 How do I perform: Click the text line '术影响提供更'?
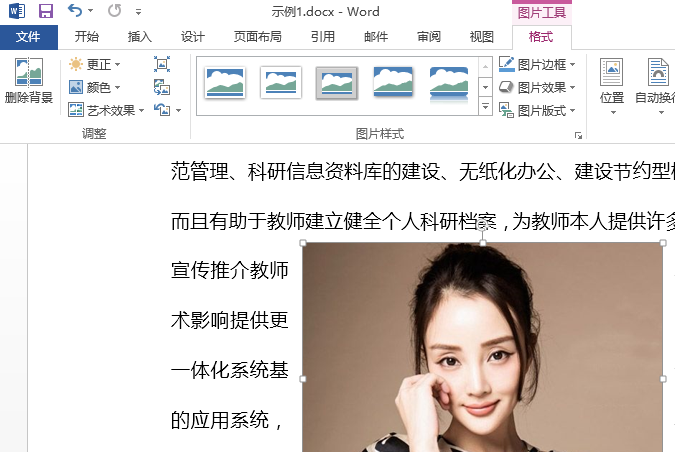tap(229, 320)
